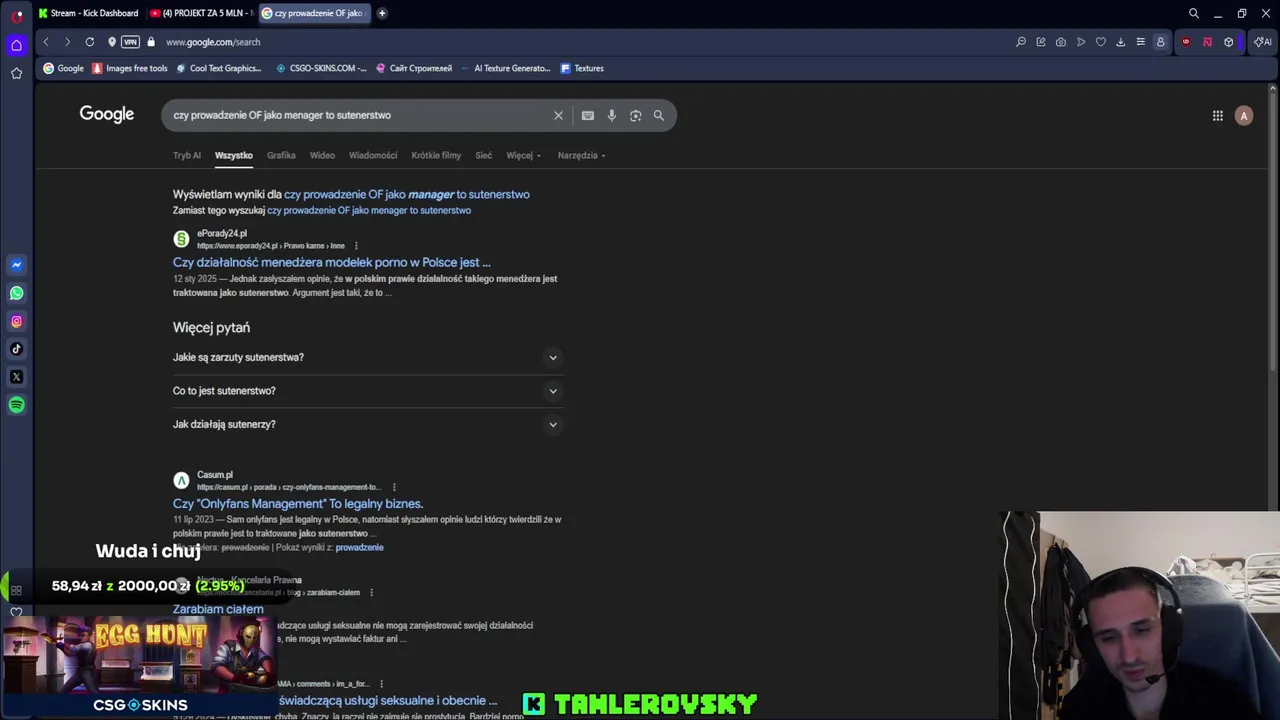
Task: Expand 'Jakie są zarzuty sutenerstwa?' question
Action: coord(368,357)
